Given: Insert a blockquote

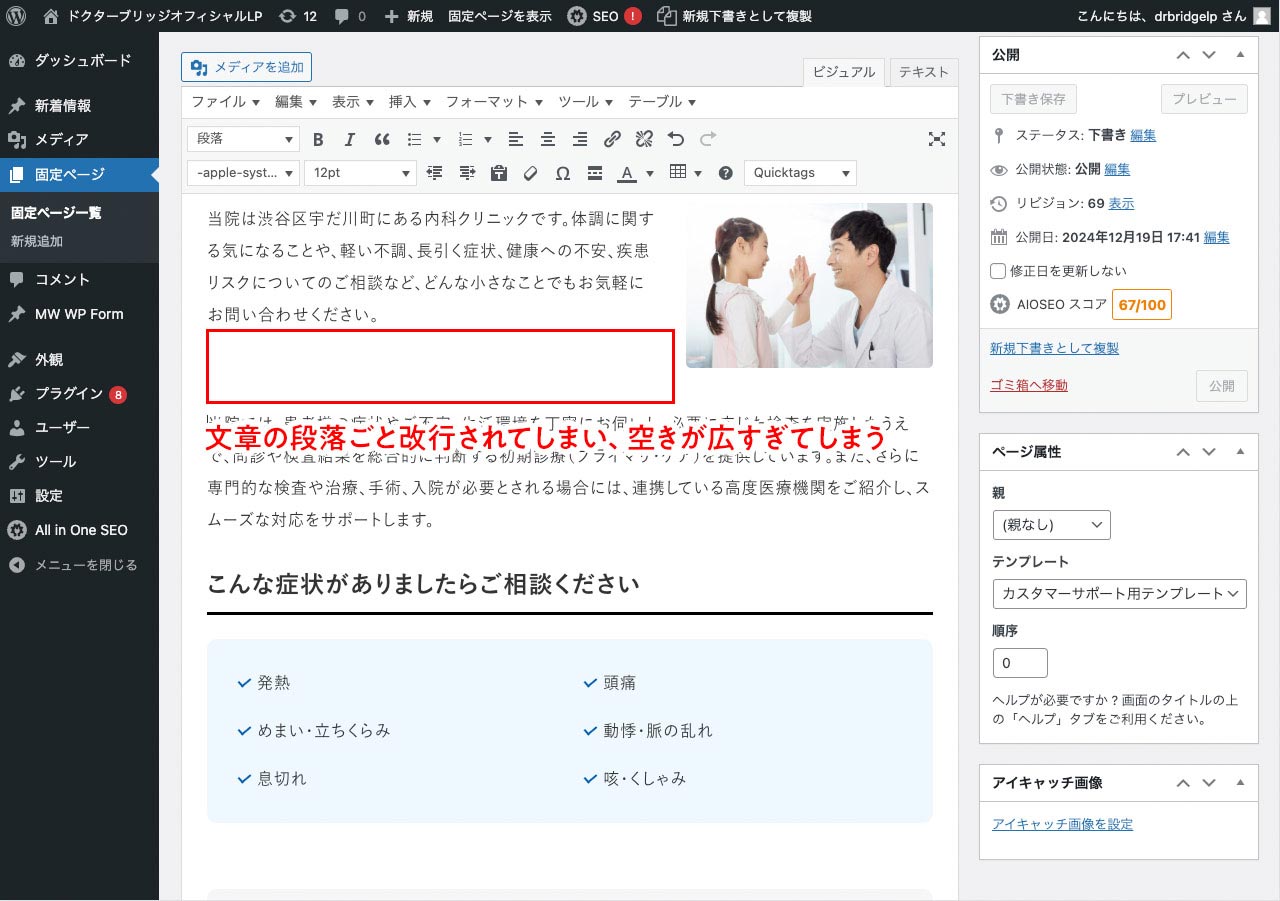Looking at the screenshot, I should click(x=382, y=140).
